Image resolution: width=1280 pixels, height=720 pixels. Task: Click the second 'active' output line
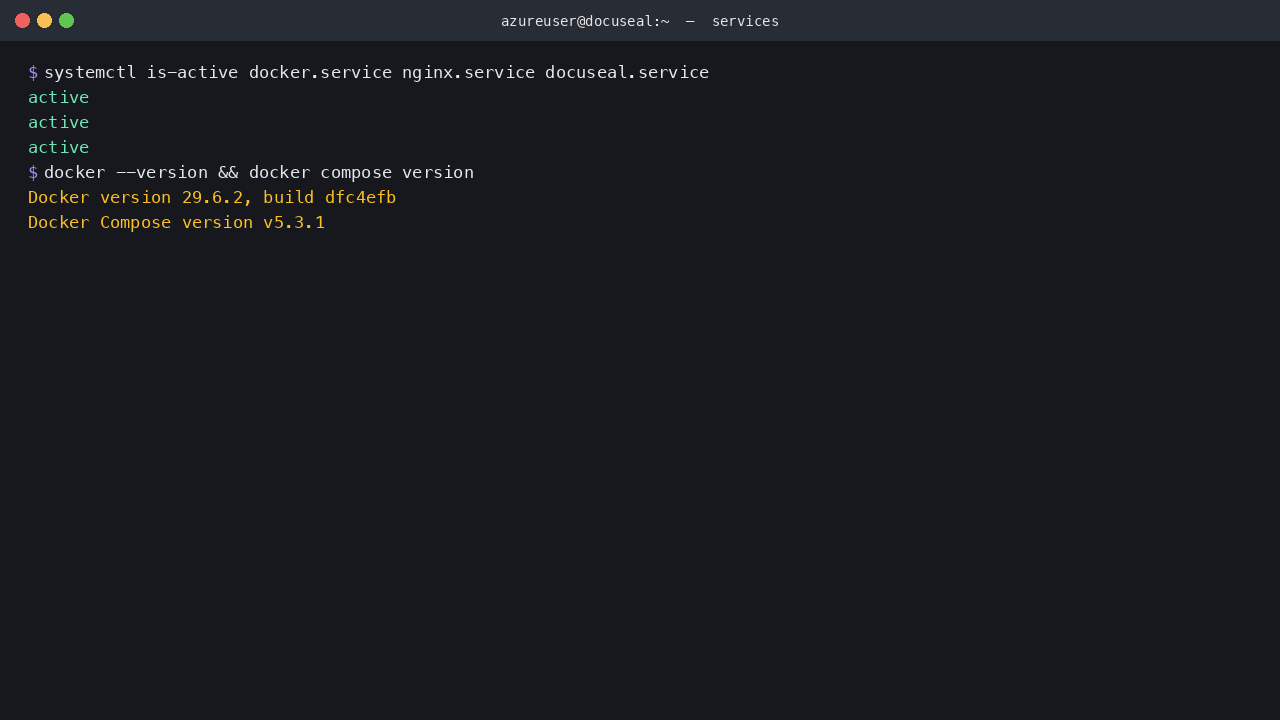click(x=58, y=122)
